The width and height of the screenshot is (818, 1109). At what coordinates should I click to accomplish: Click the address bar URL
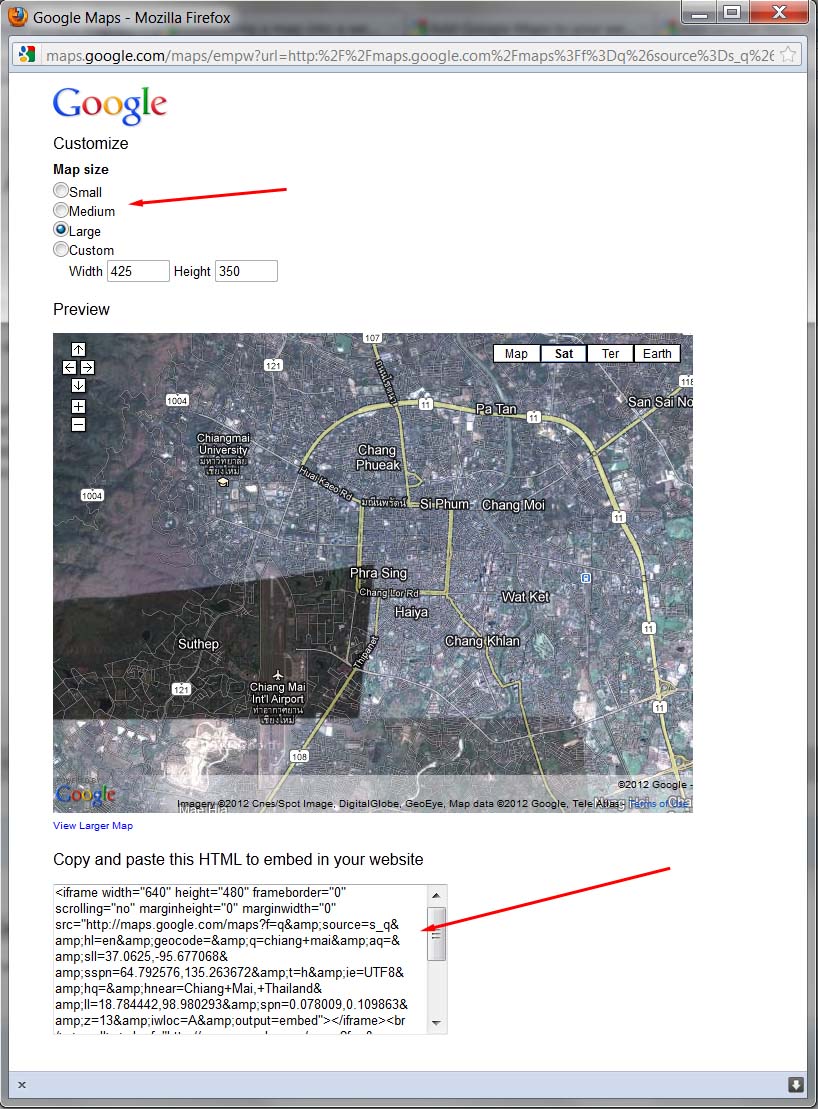409,55
